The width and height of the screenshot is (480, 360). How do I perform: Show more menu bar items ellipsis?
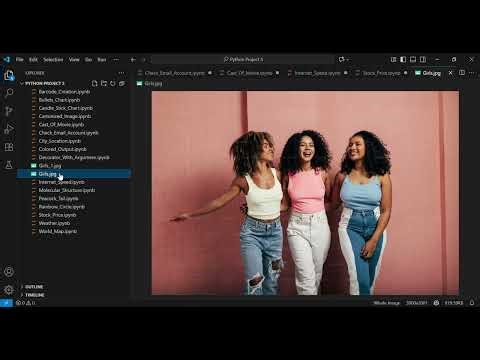(116, 60)
